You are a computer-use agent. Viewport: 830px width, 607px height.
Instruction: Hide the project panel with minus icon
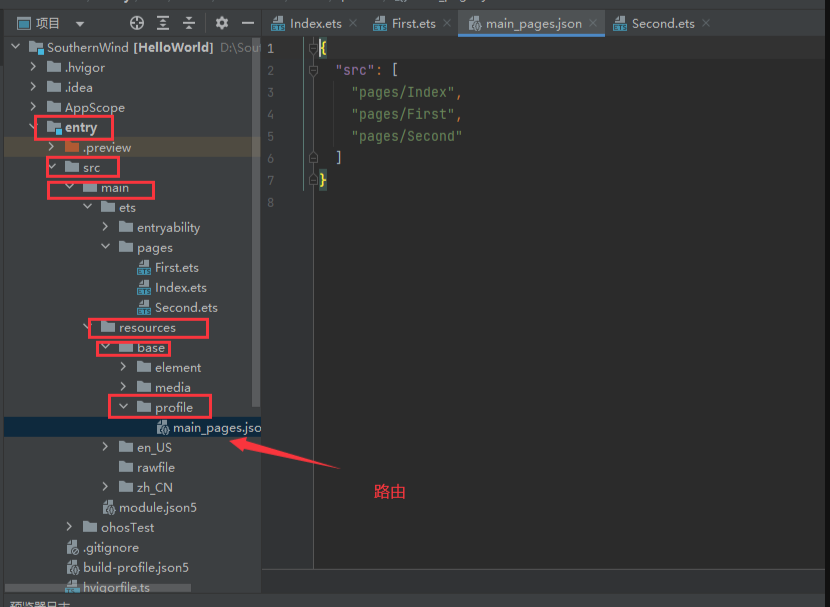248,23
